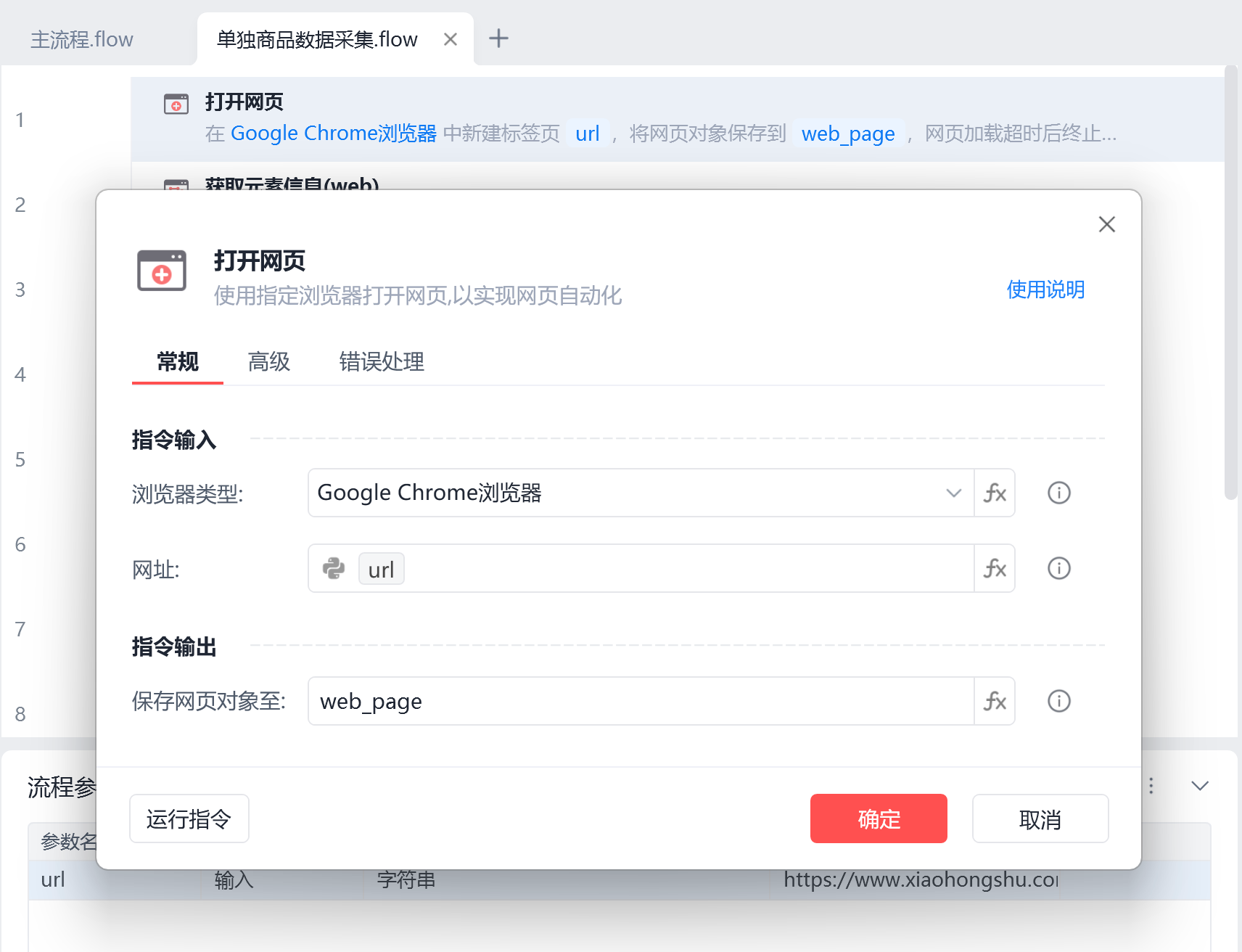Collapse the 流程参数 panel with the chevron
This screenshot has width=1242, height=952.
click(1200, 785)
